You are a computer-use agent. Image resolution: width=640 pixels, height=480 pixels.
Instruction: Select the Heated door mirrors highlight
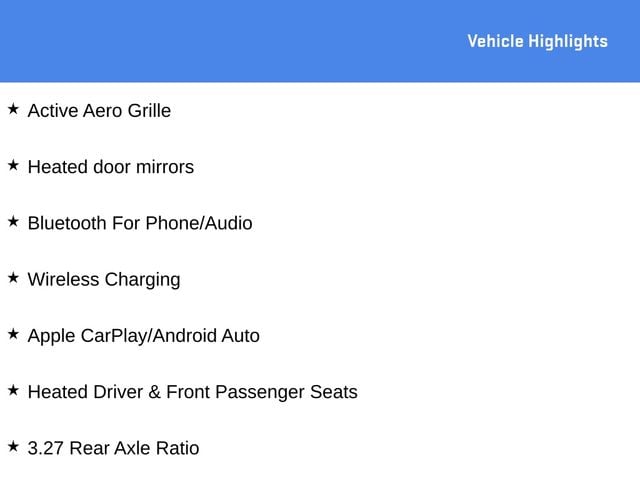click(x=110, y=167)
